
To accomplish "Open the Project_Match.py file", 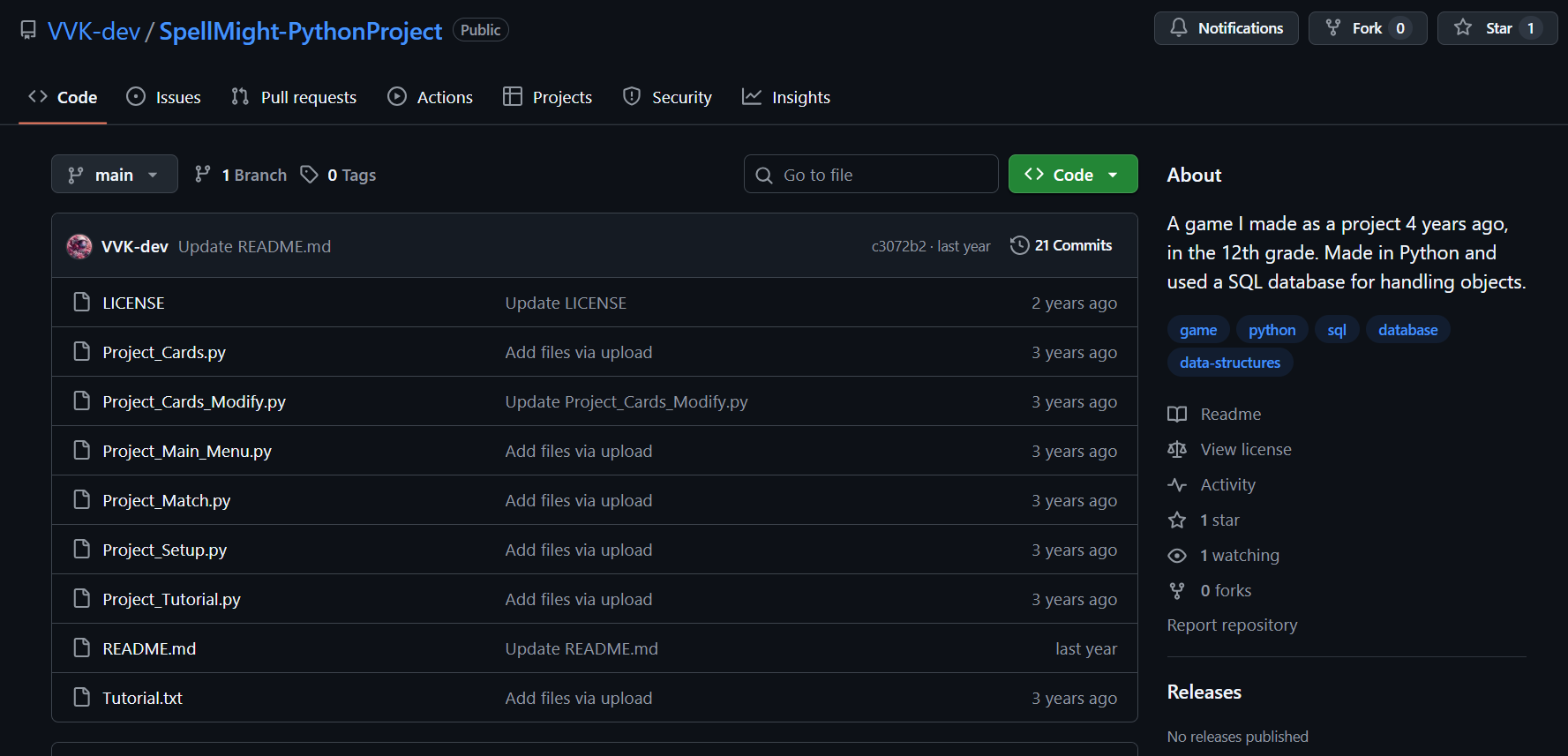I will tap(166, 500).
